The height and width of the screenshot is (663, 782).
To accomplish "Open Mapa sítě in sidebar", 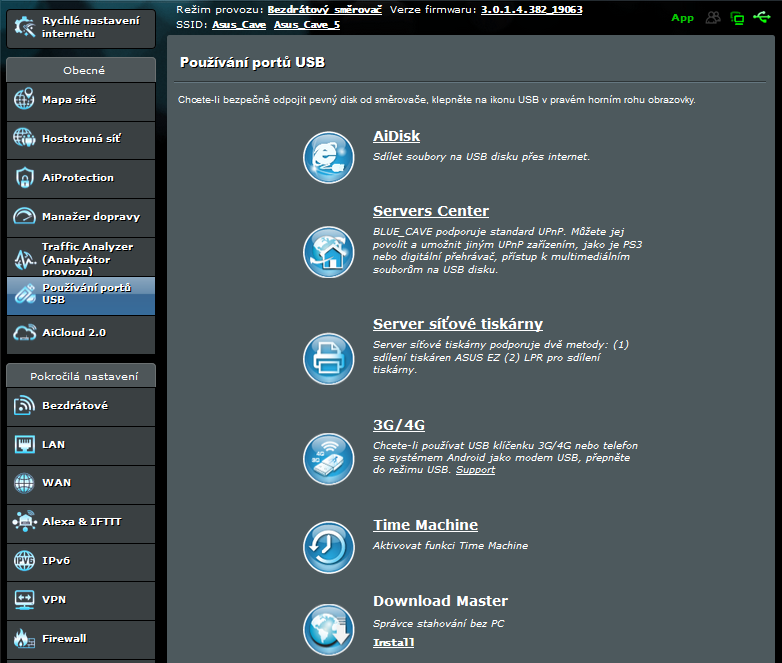I will [x=80, y=100].
